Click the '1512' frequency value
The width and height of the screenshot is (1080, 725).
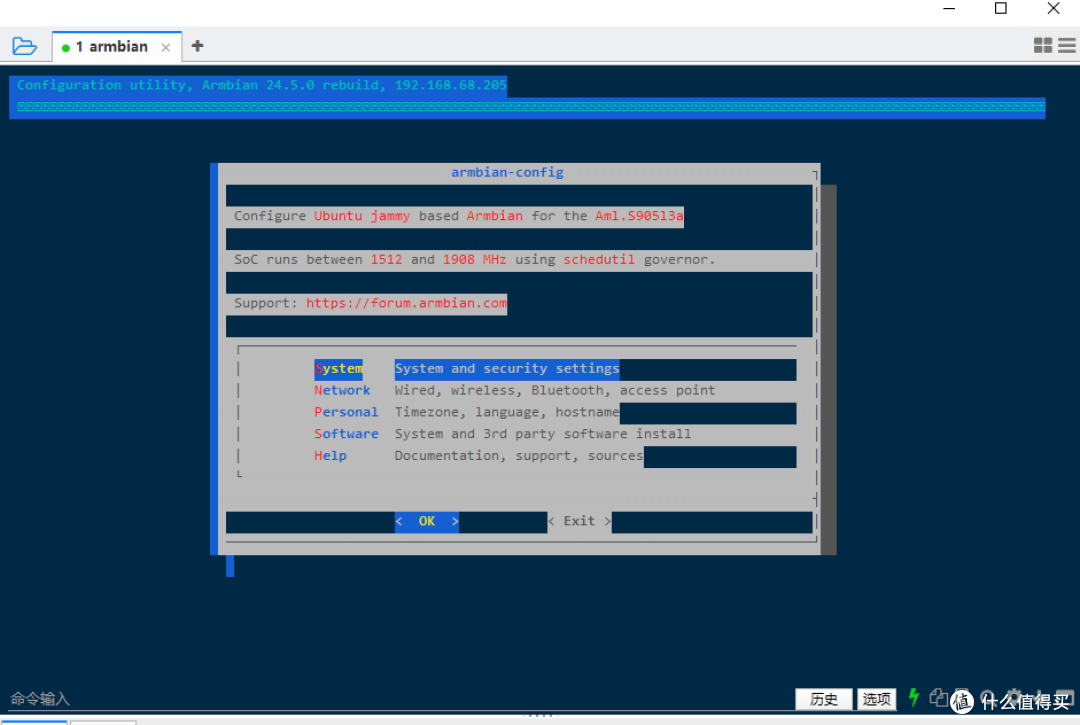click(x=386, y=260)
